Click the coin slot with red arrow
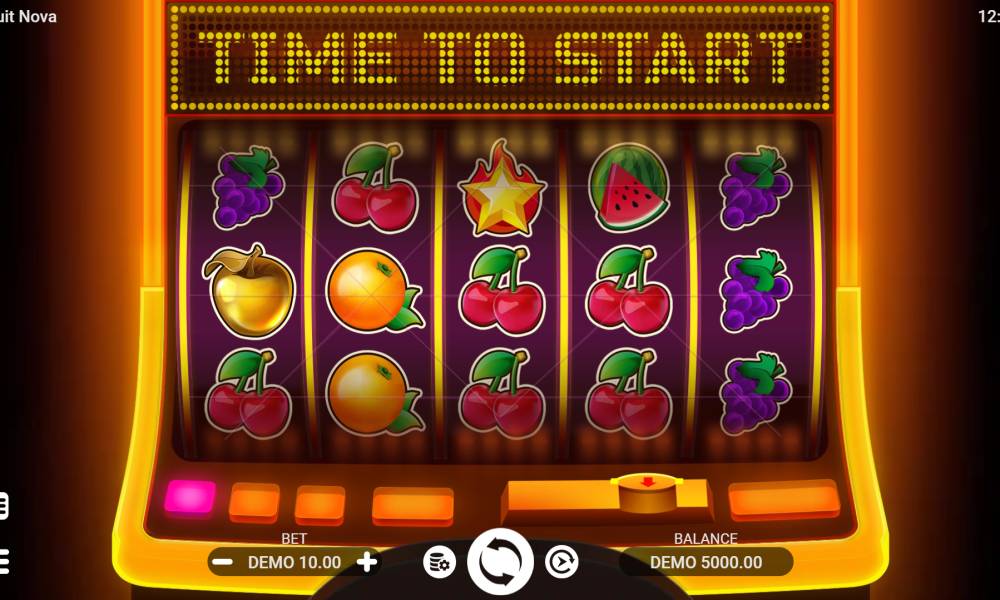 pos(647,492)
